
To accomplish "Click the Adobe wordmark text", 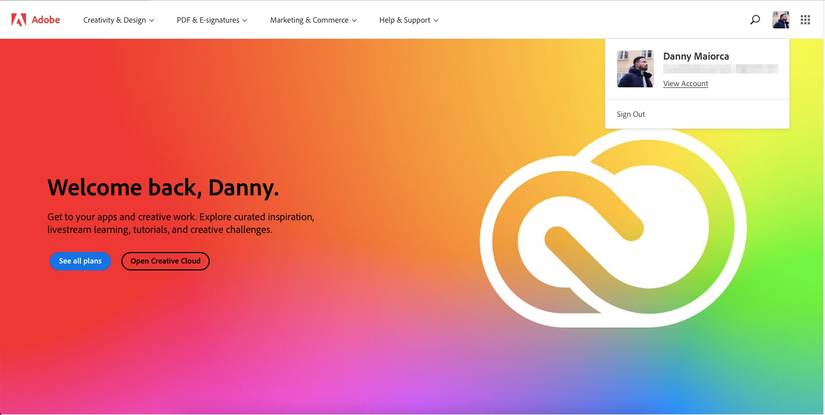I will 46,20.
